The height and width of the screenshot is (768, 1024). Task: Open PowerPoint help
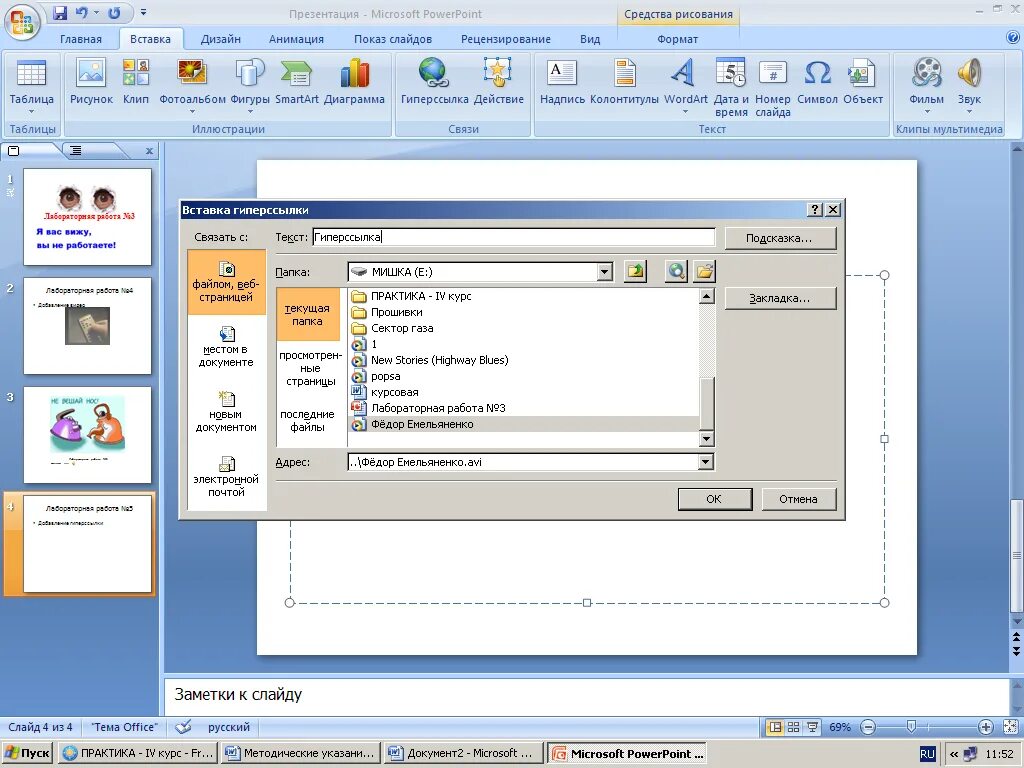coord(1012,38)
